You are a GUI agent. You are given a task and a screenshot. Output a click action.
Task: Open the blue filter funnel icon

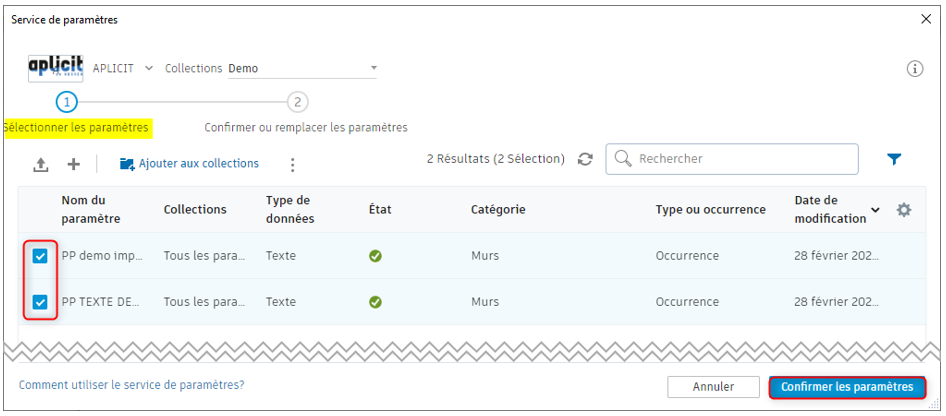tap(894, 159)
